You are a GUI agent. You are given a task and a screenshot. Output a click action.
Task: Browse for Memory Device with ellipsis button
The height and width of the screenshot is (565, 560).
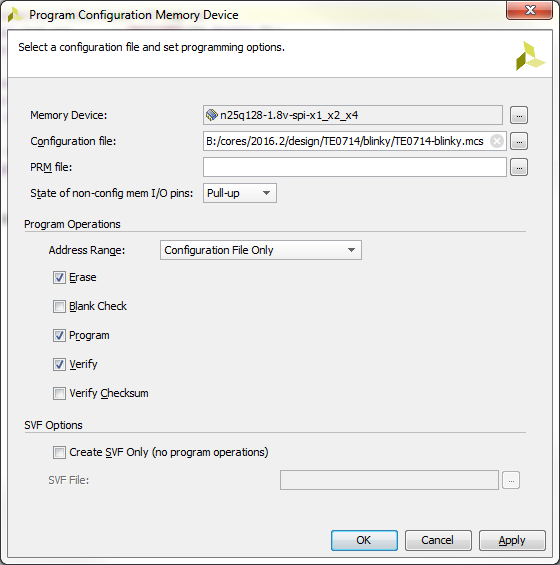[519, 115]
